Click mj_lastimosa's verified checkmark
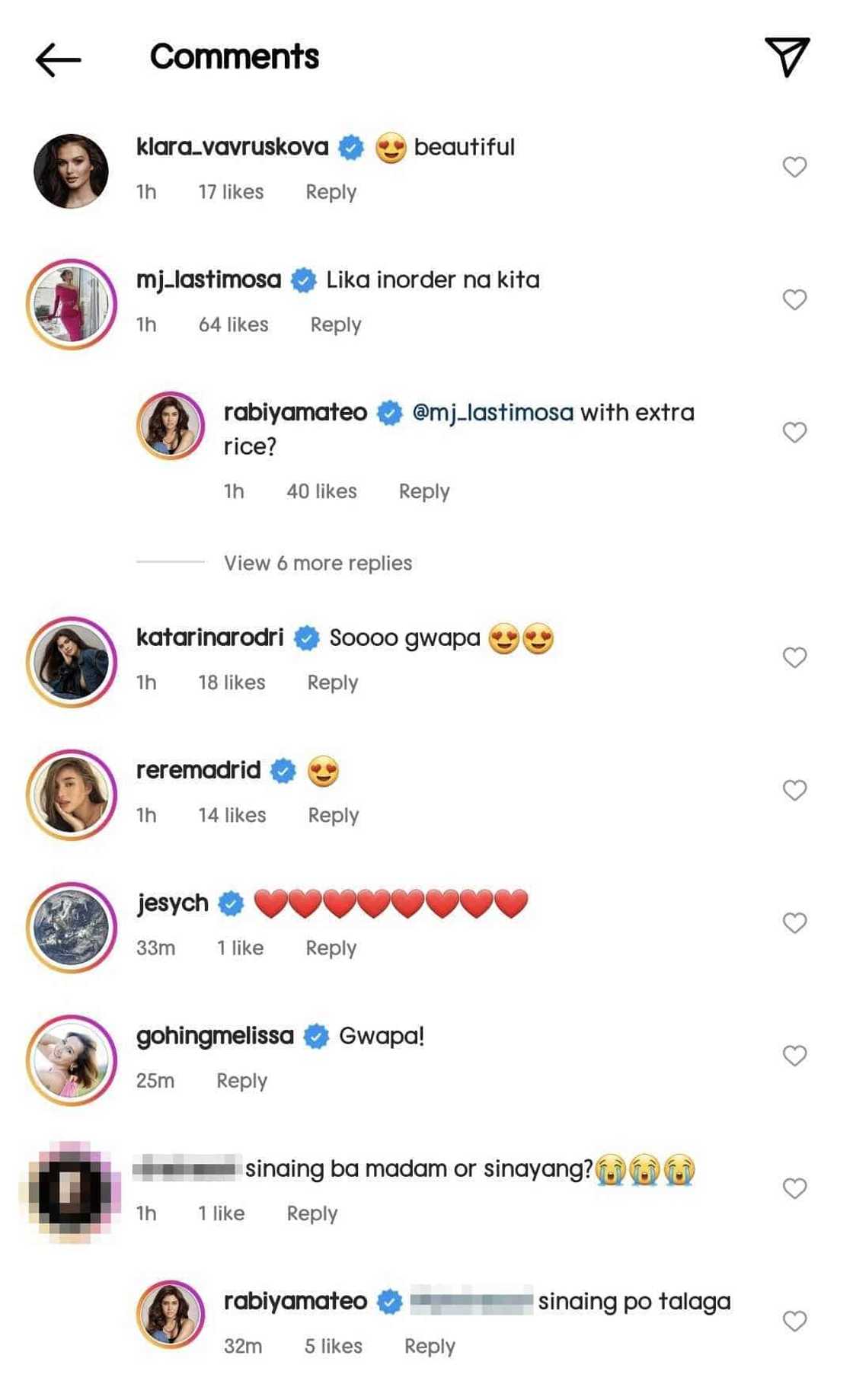Image resolution: width=853 pixels, height=1400 pixels. point(304,280)
